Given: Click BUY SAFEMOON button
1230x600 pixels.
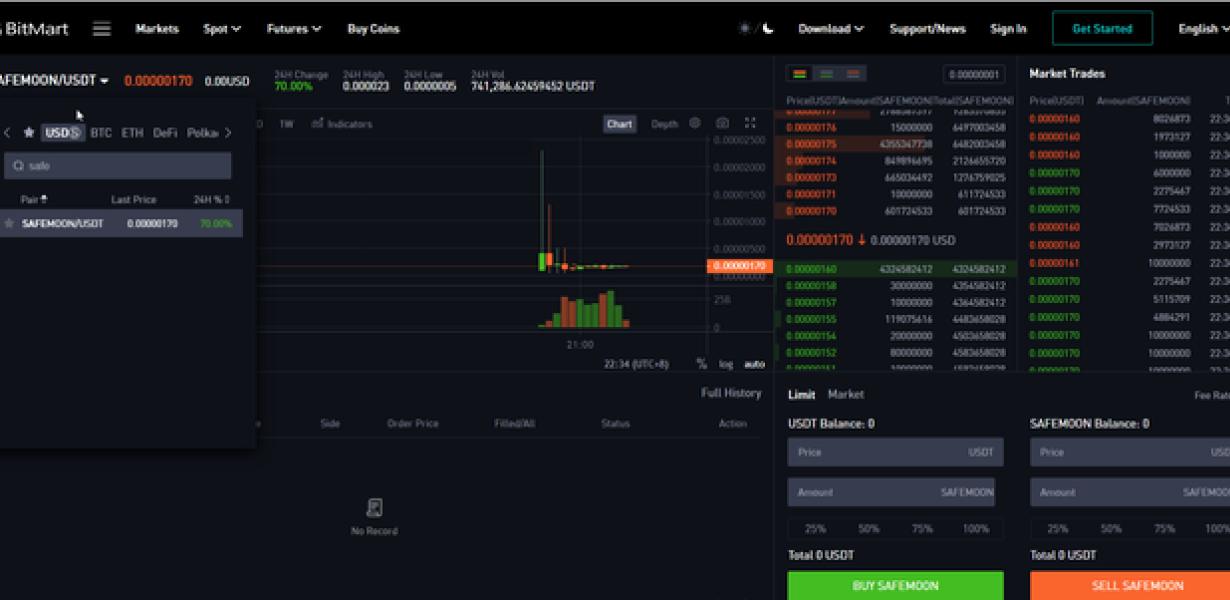Looking at the screenshot, I should point(895,586).
